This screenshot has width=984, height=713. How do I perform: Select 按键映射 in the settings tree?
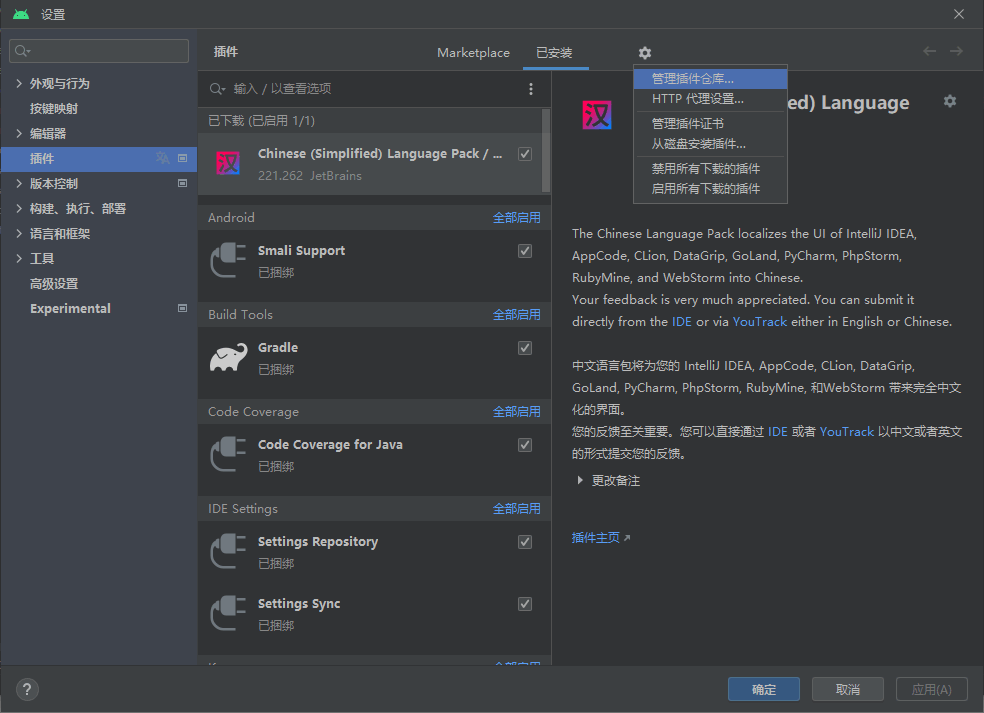pyautogui.click(x=54, y=108)
